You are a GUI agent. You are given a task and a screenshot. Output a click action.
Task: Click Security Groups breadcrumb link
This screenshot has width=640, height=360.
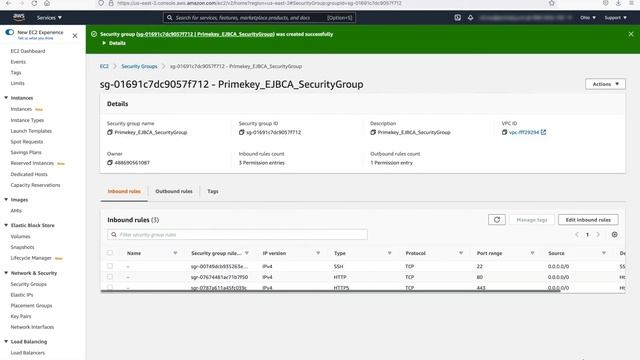click(139, 66)
